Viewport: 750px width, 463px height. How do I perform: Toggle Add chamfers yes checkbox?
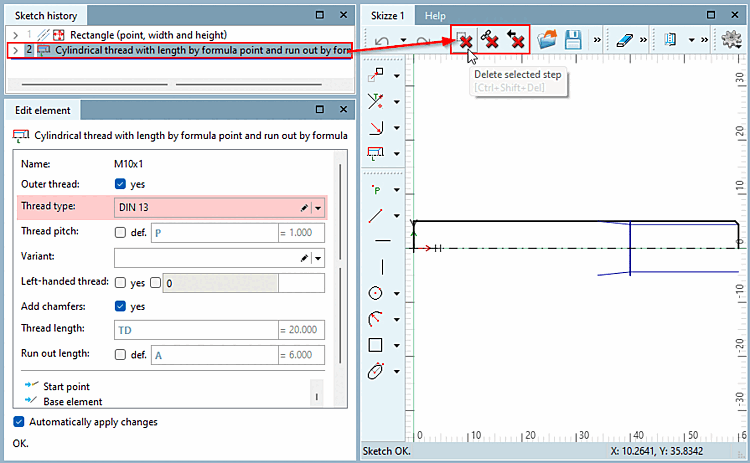pos(120,306)
